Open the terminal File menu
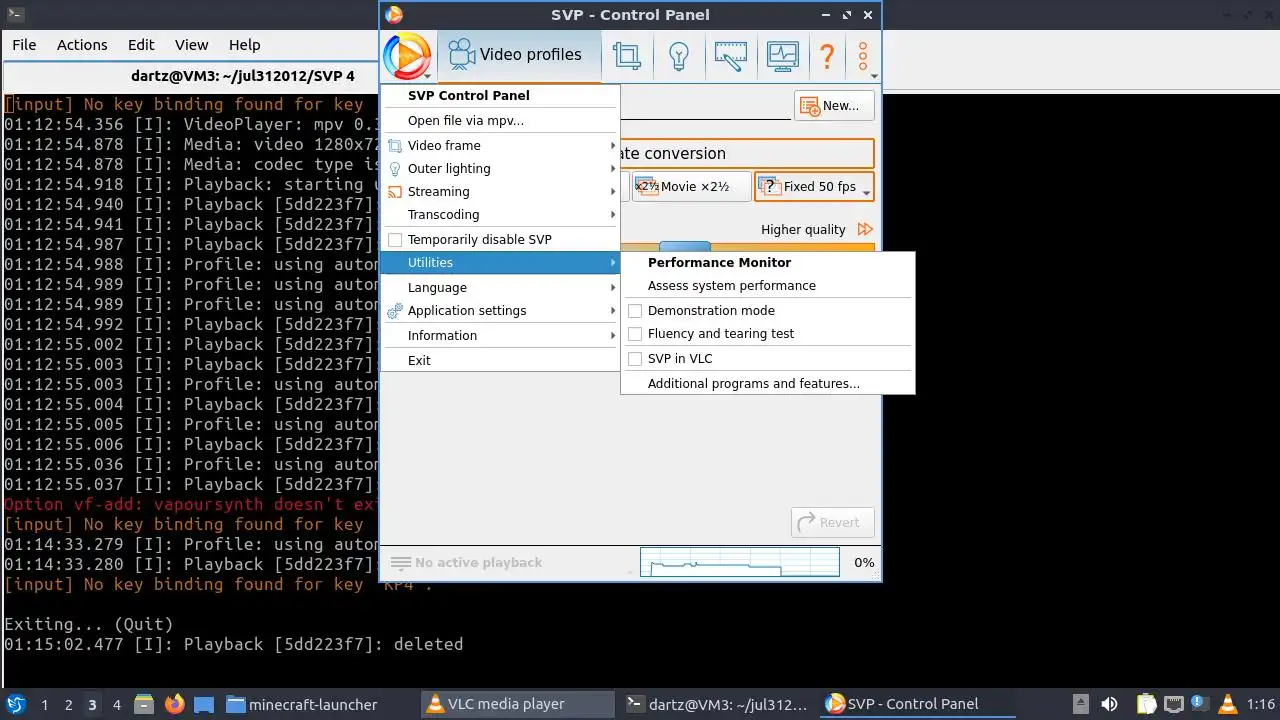The image size is (1280, 720). click(24, 45)
